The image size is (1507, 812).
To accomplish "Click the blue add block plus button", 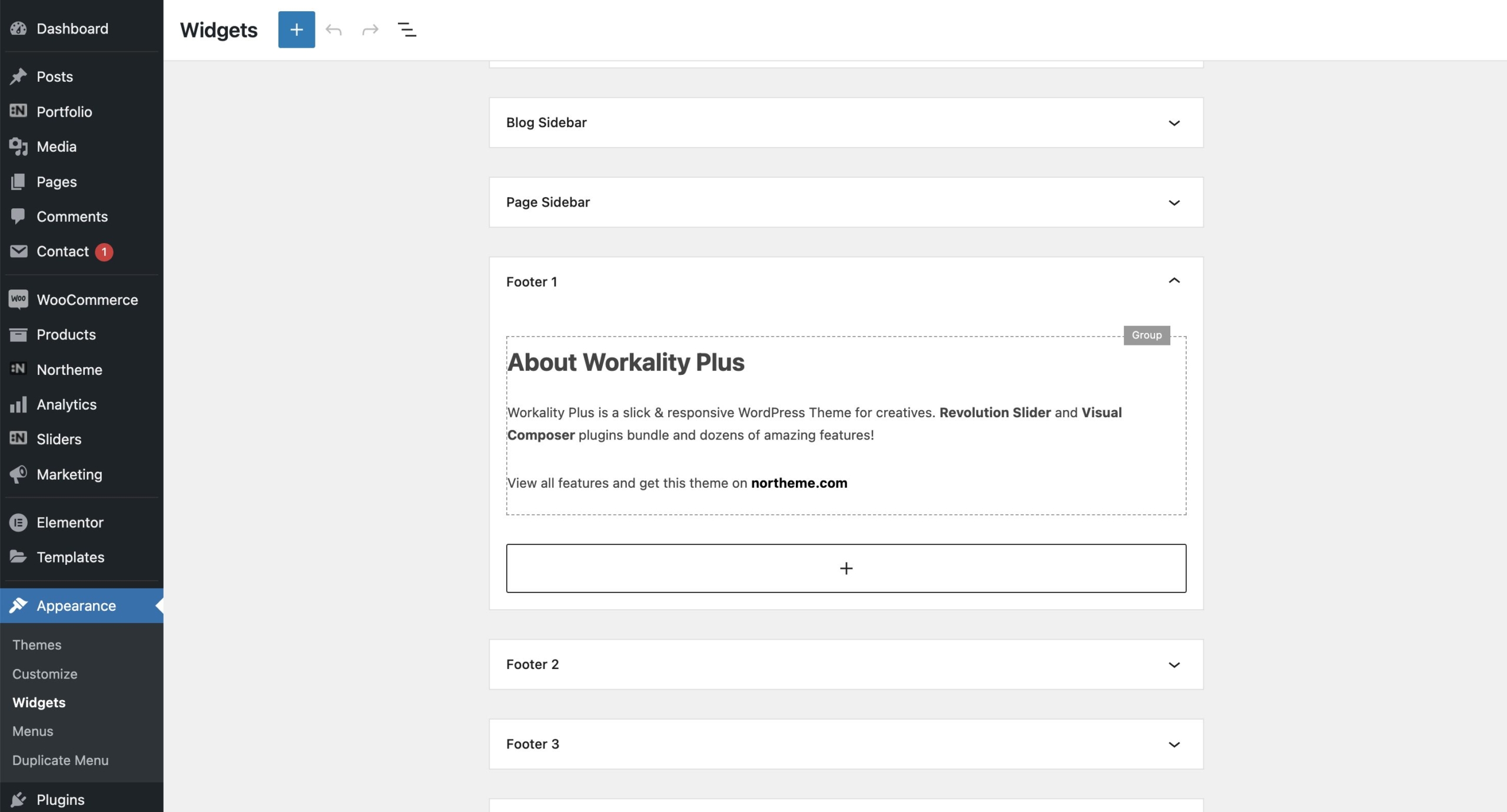I will [x=296, y=29].
